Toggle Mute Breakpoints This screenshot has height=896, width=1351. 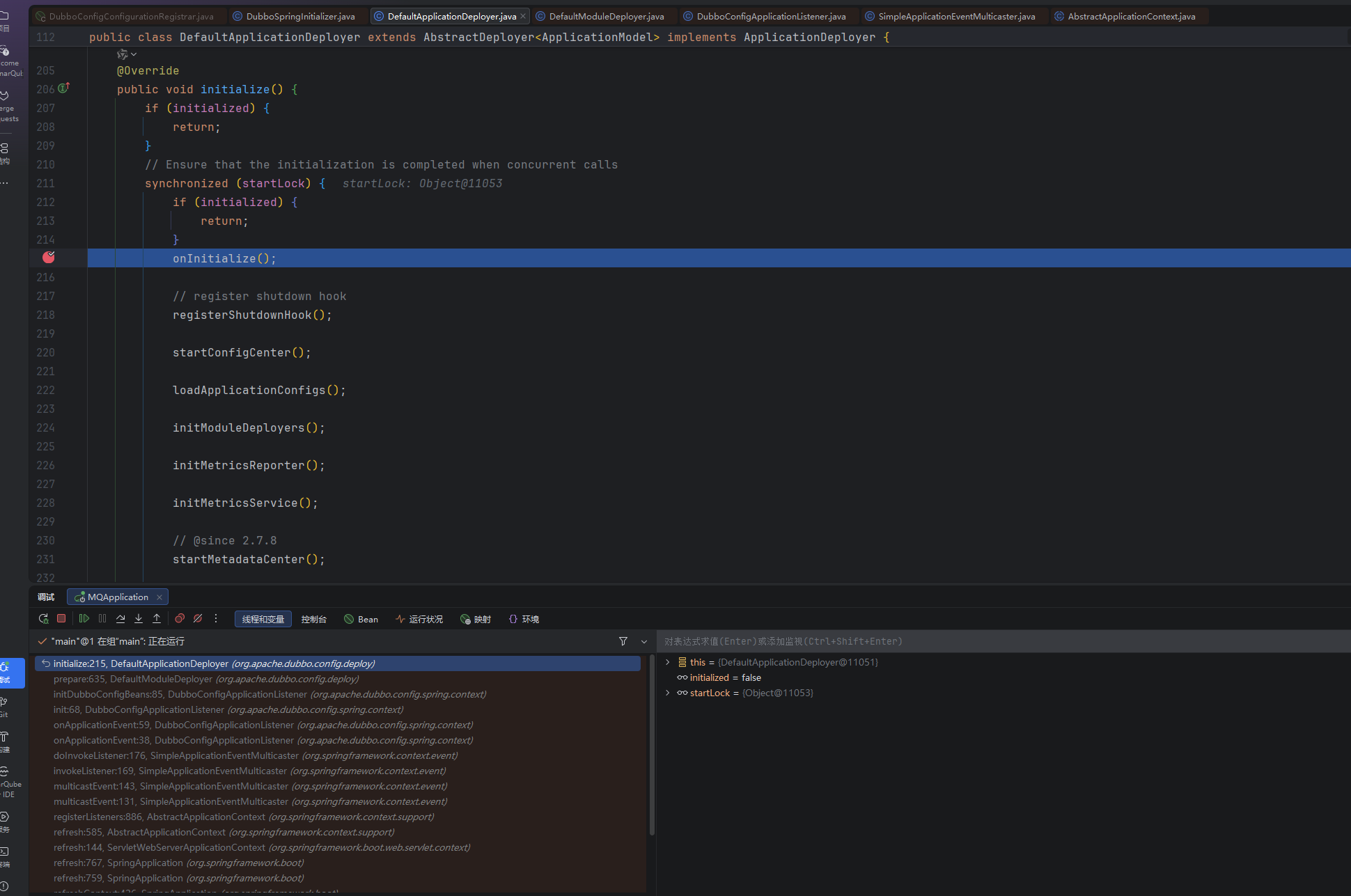click(198, 618)
